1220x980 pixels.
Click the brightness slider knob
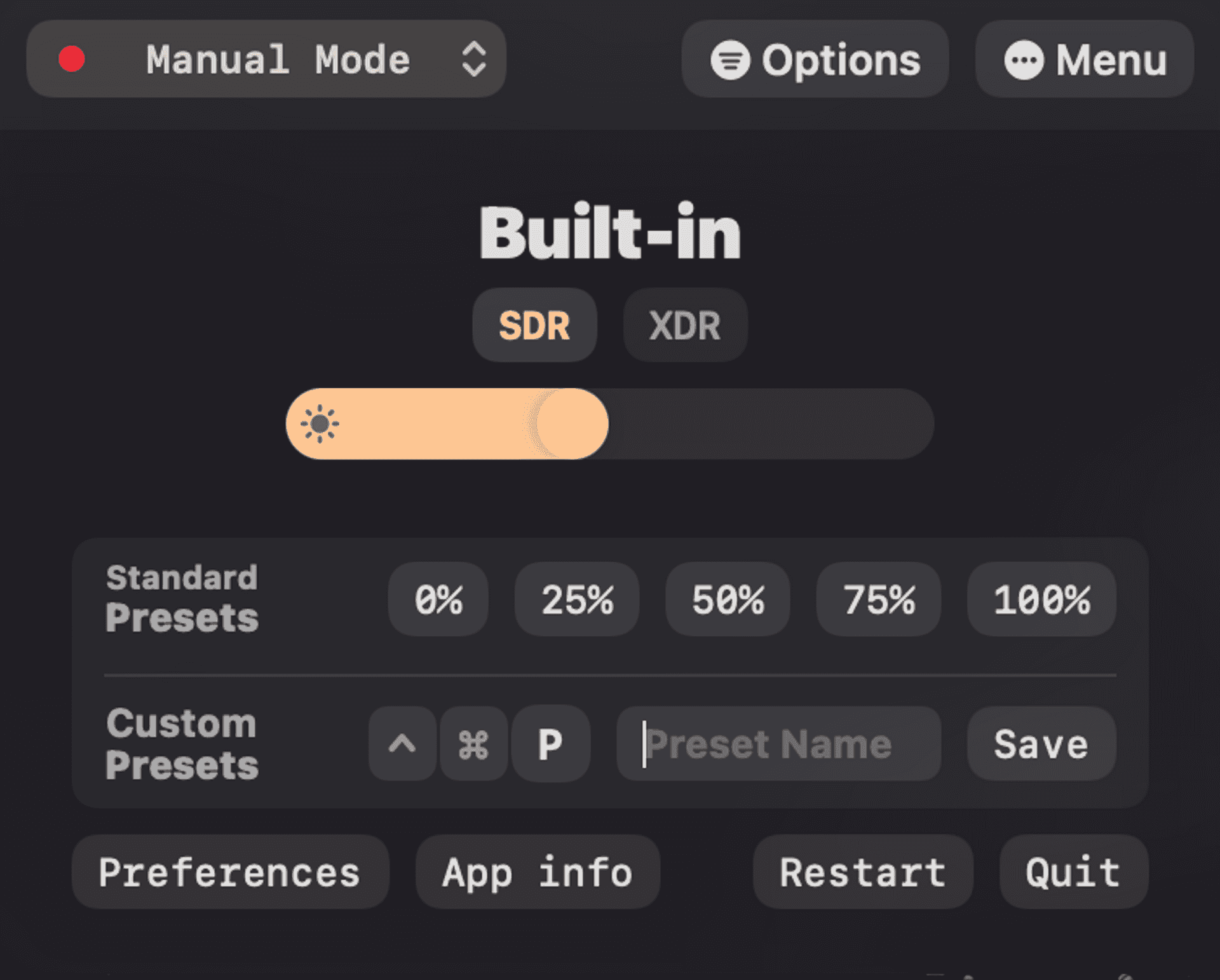coord(572,424)
